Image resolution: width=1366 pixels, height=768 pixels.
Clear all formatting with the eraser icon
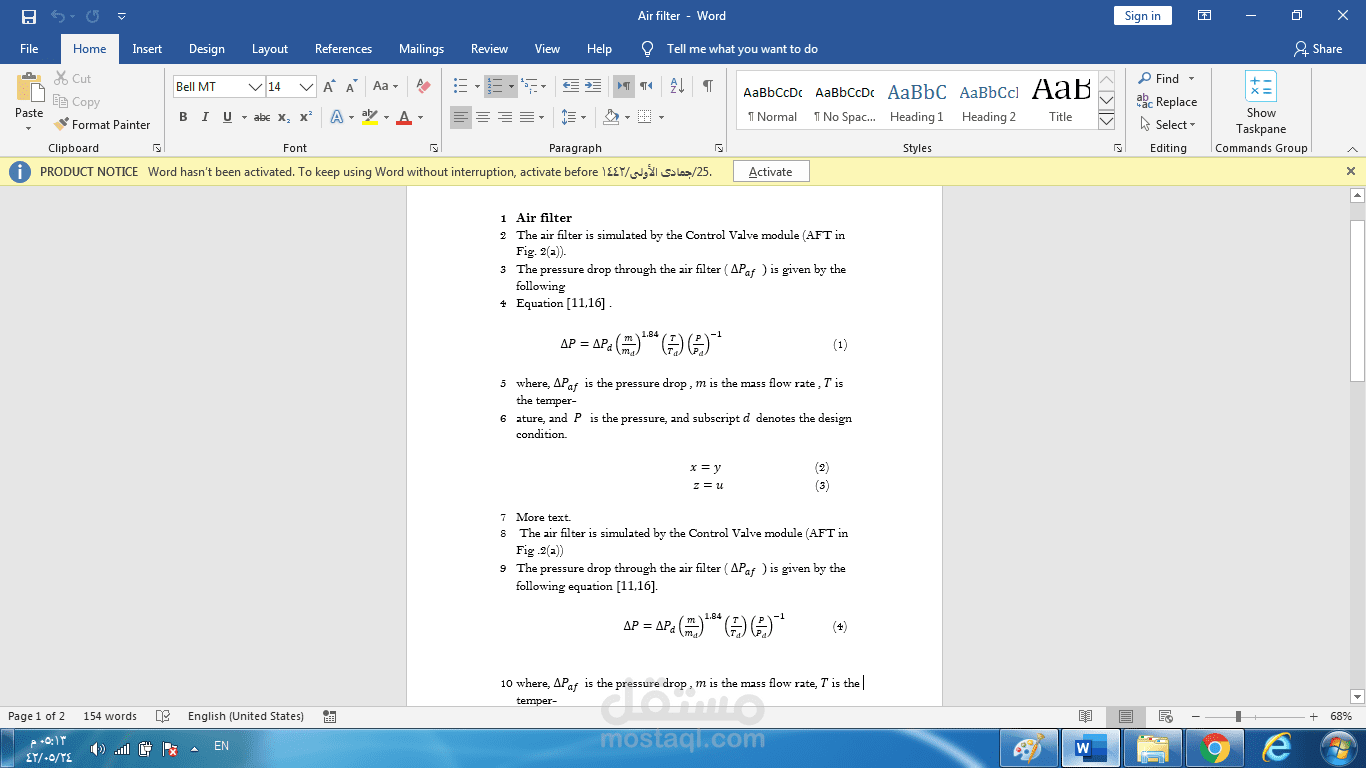[423, 87]
